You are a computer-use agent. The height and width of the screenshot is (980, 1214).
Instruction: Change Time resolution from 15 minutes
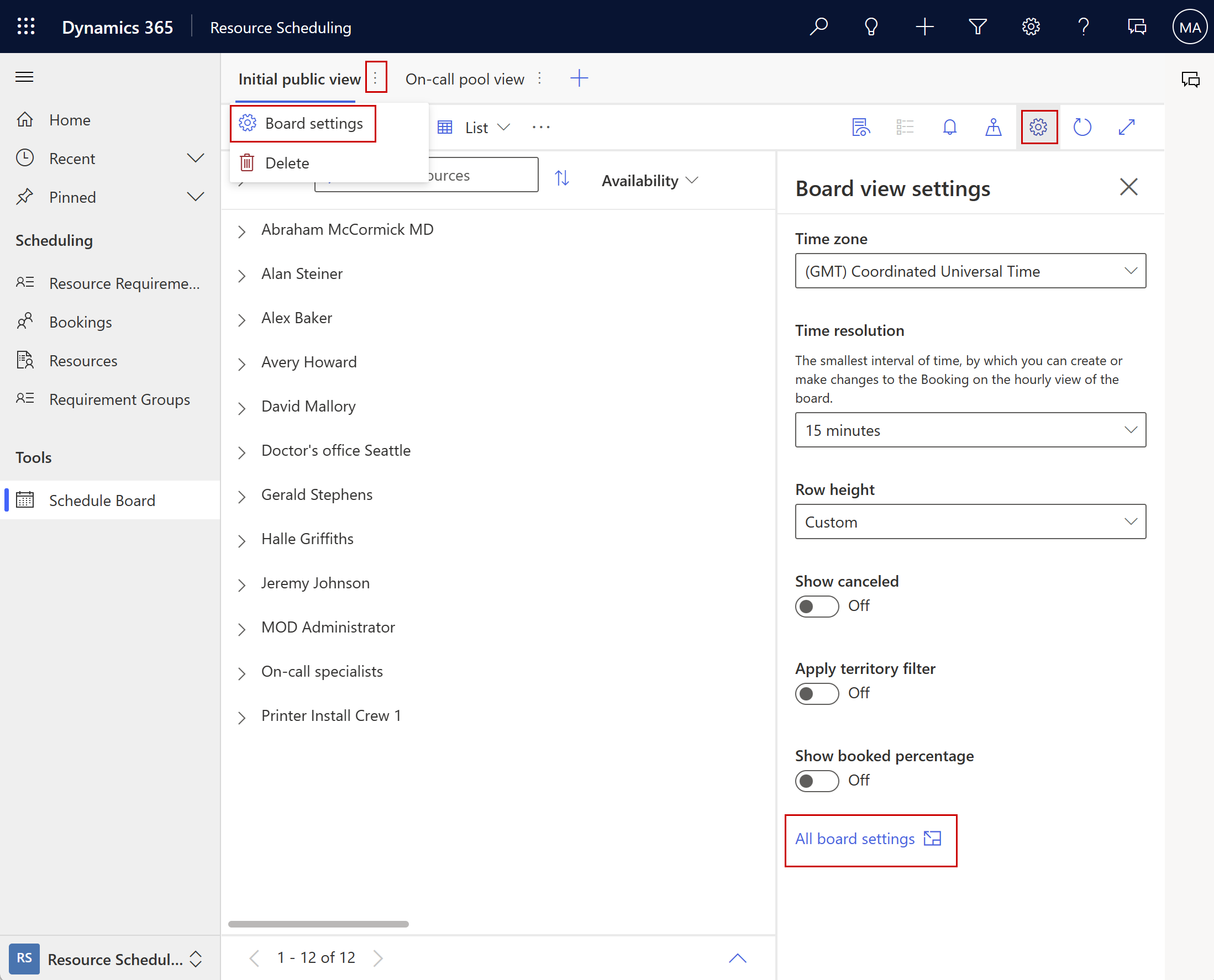969,430
